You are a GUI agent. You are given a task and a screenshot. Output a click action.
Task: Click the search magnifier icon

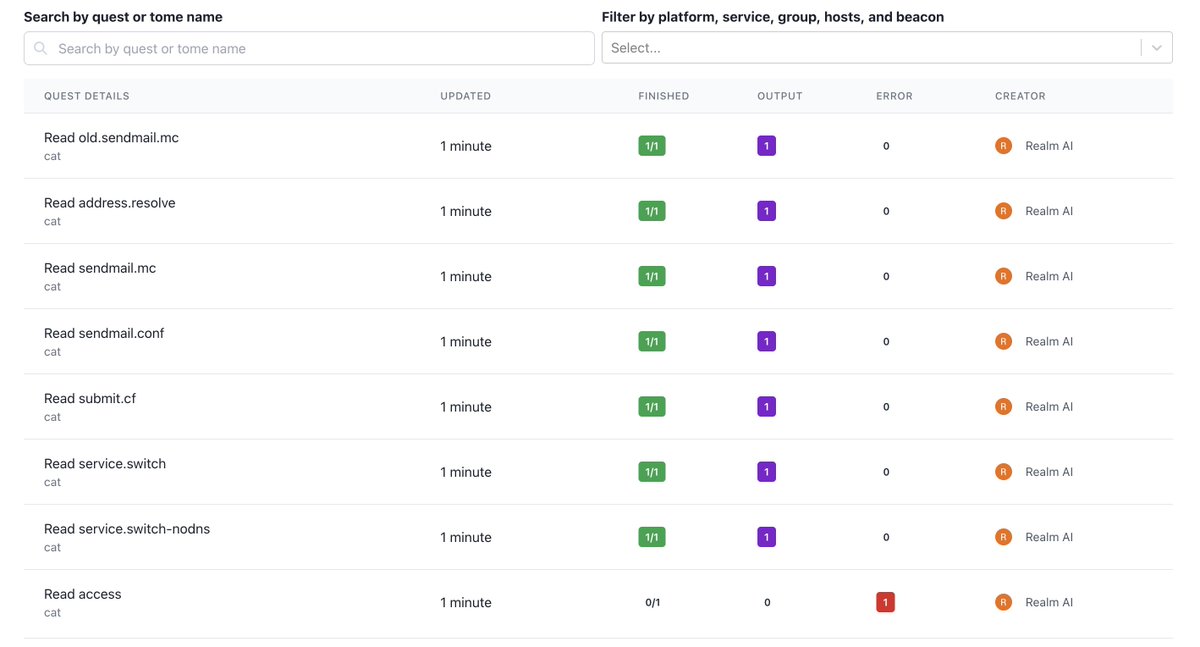(41, 48)
